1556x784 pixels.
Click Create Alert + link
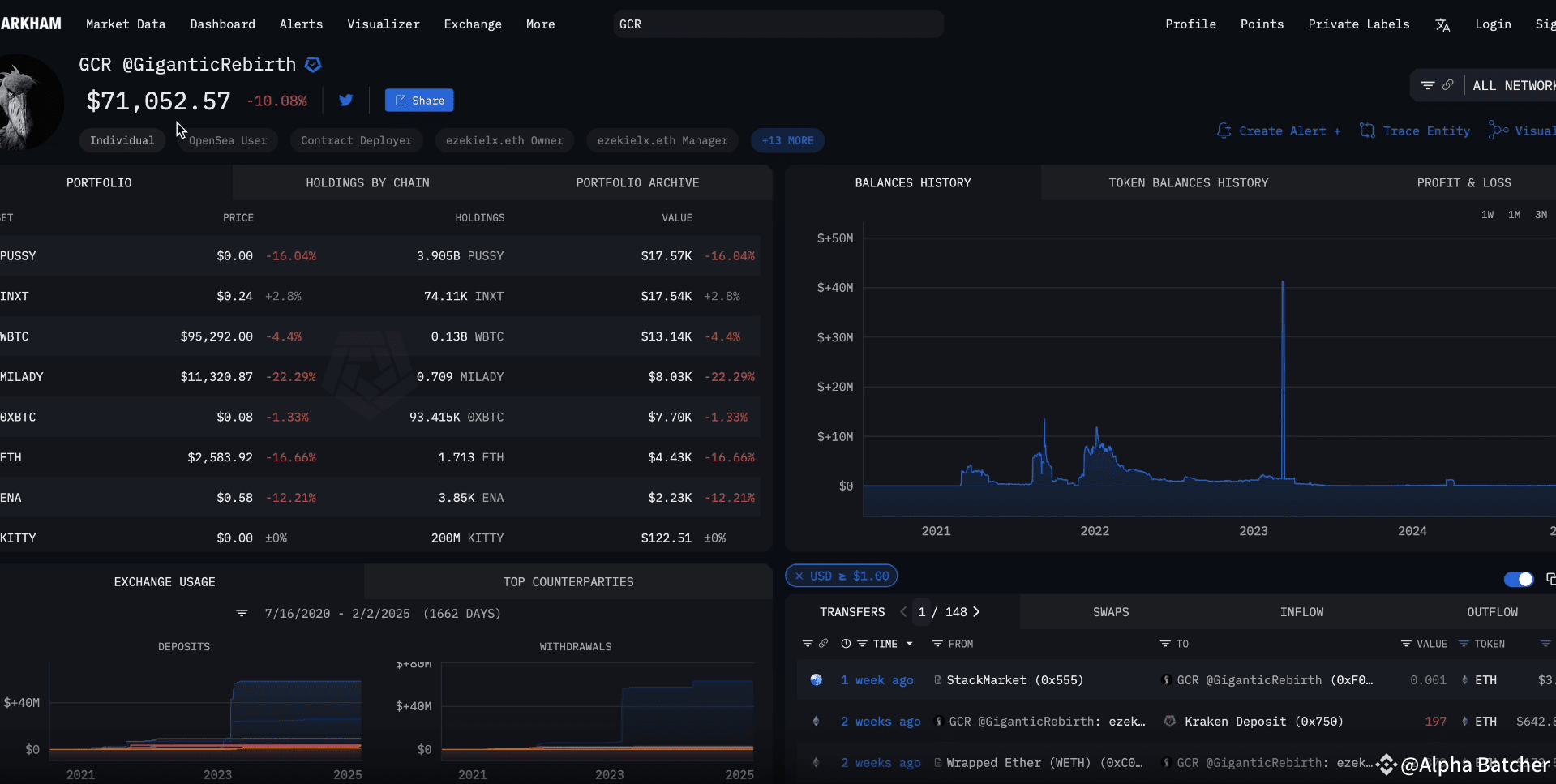click(1290, 131)
